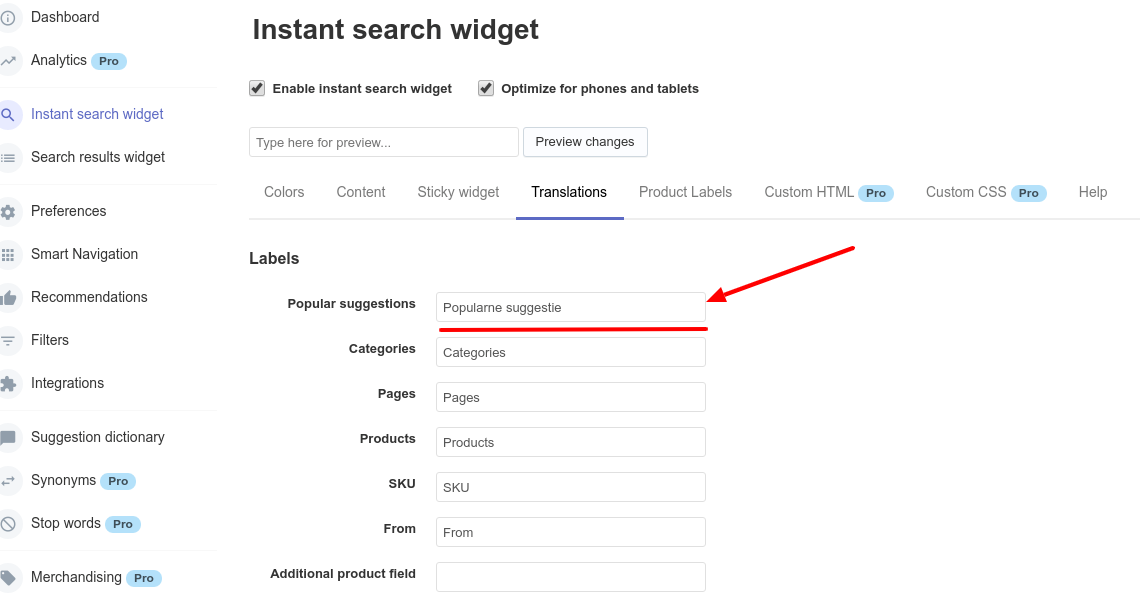1140x606 pixels.
Task: Click the Integrations puzzle icon
Action: coord(9,383)
